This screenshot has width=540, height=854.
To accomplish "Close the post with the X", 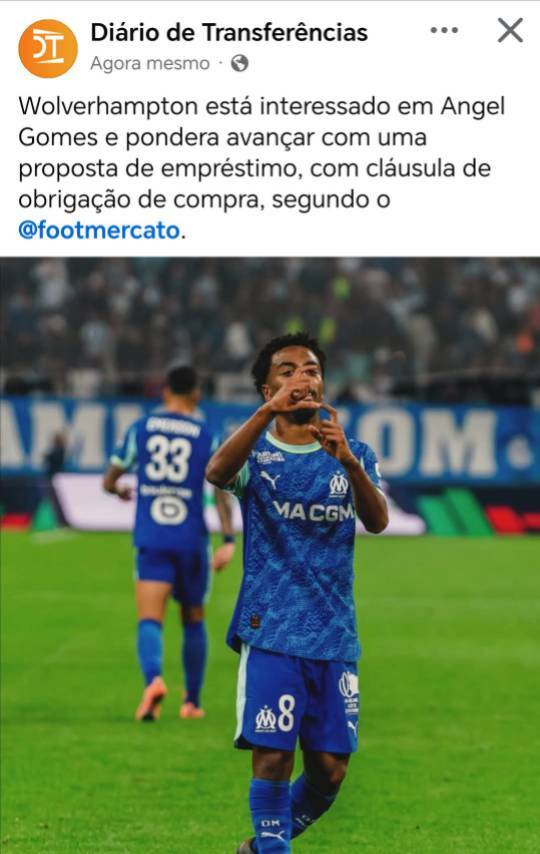I will 510,30.
